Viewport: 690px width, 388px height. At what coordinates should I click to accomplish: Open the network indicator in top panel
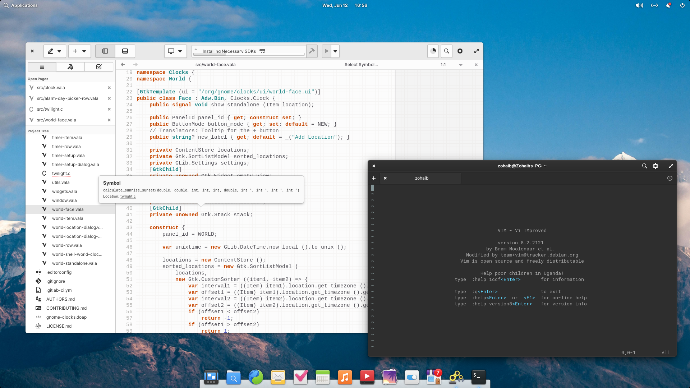654,5
